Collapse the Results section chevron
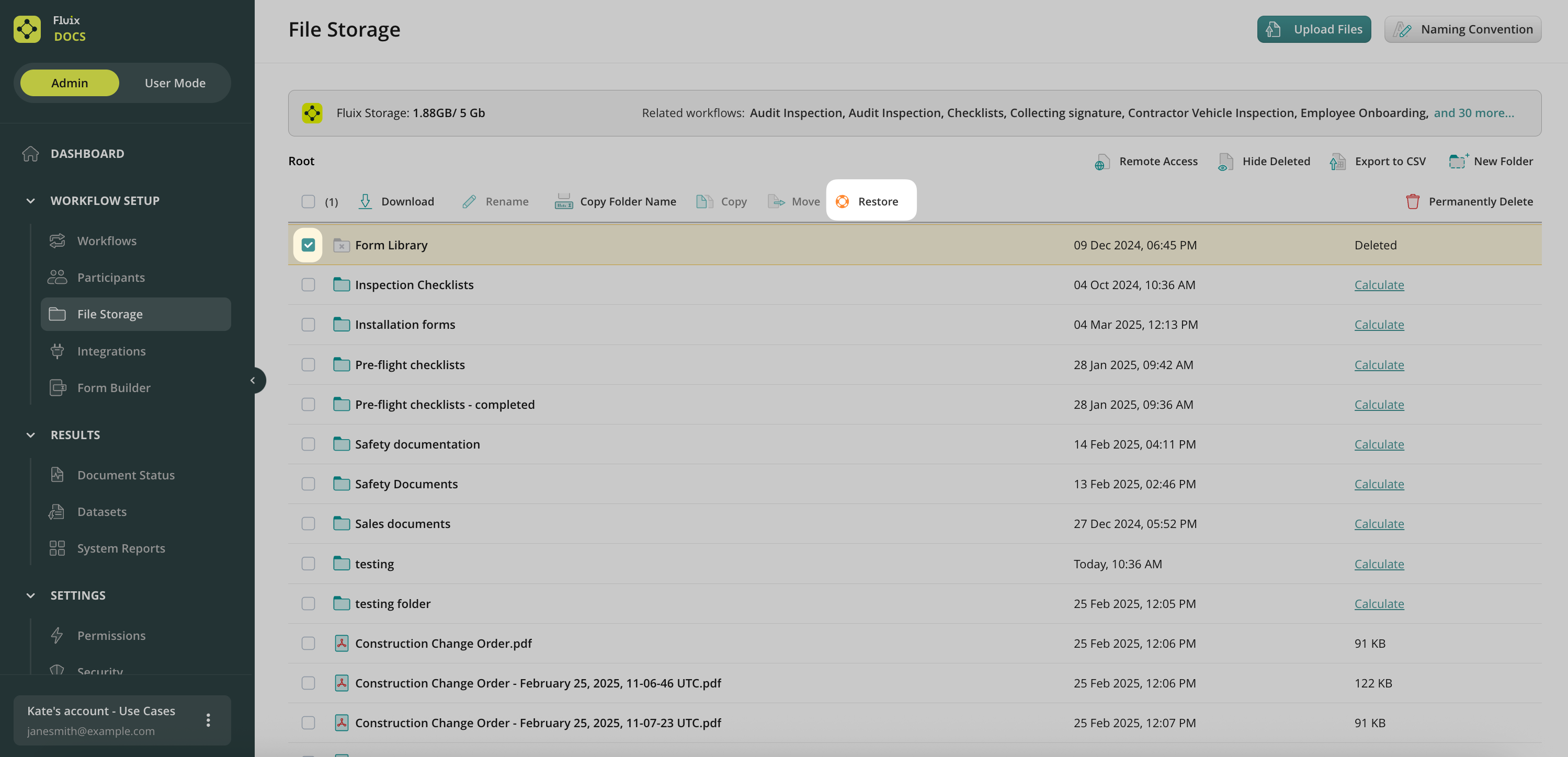 click(x=30, y=435)
